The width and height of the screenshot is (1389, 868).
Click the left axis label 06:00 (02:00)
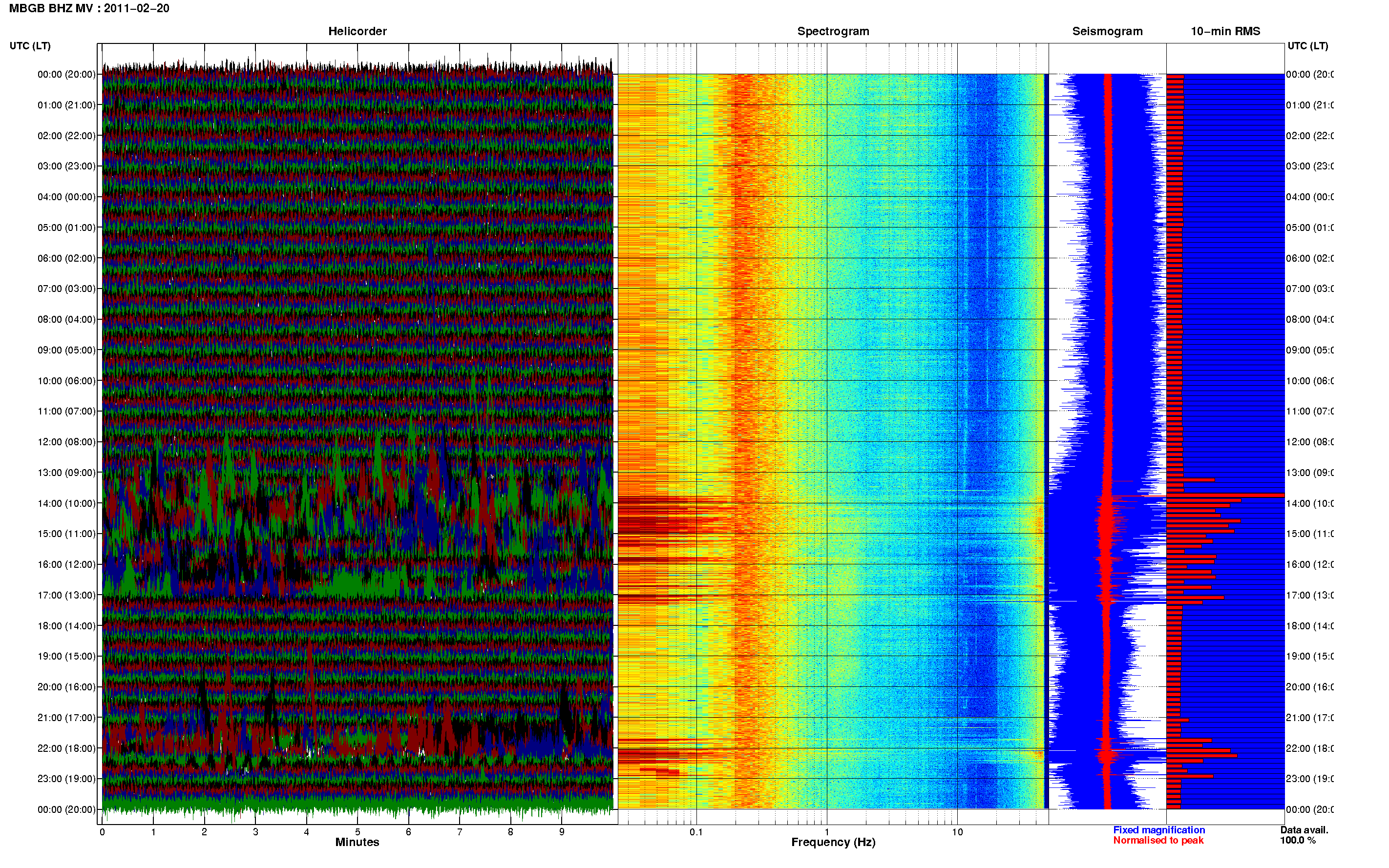[66, 258]
